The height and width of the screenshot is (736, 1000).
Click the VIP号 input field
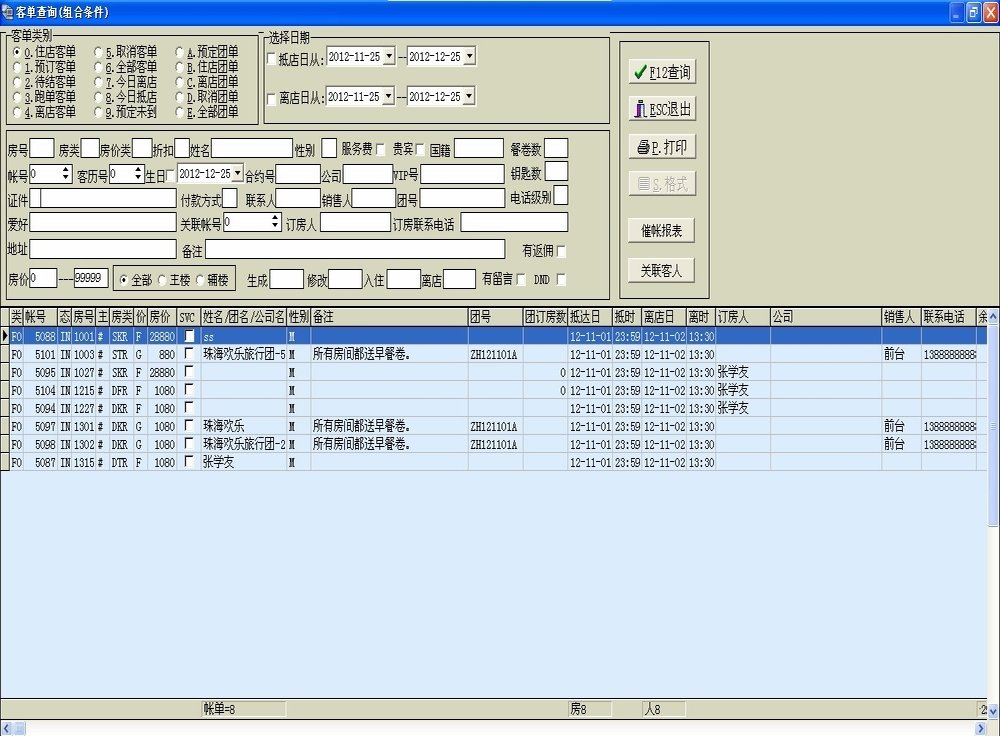coord(462,174)
